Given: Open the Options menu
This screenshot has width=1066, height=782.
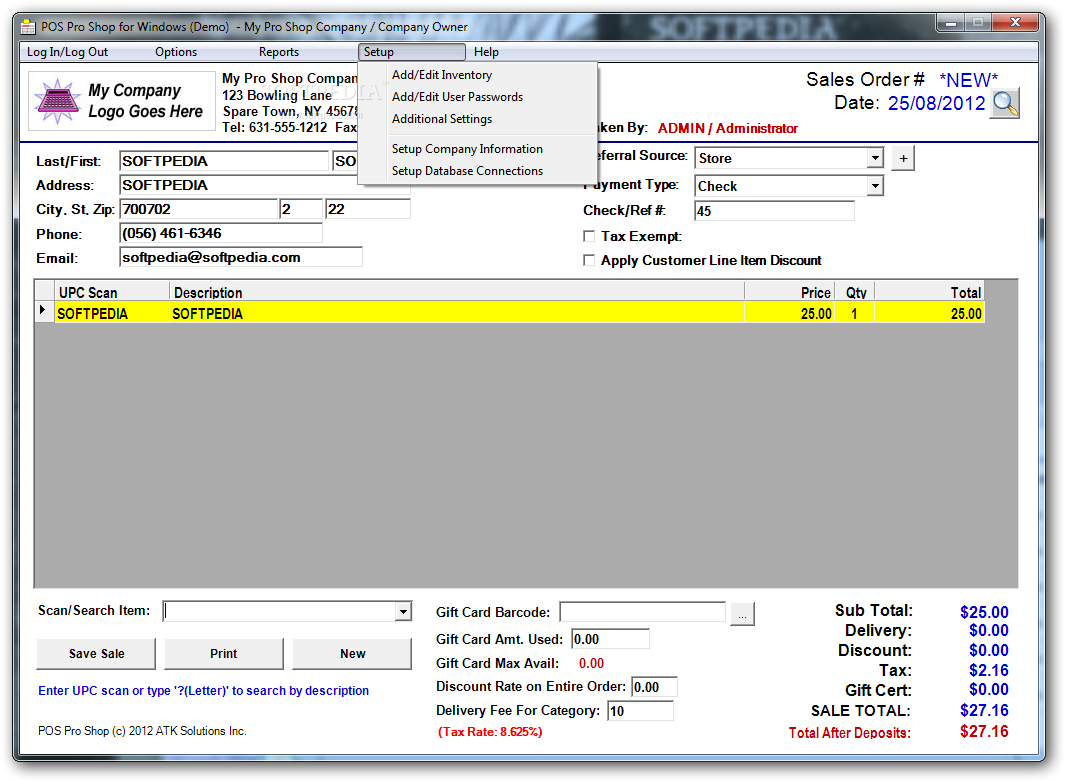Looking at the screenshot, I should click(176, 52).
